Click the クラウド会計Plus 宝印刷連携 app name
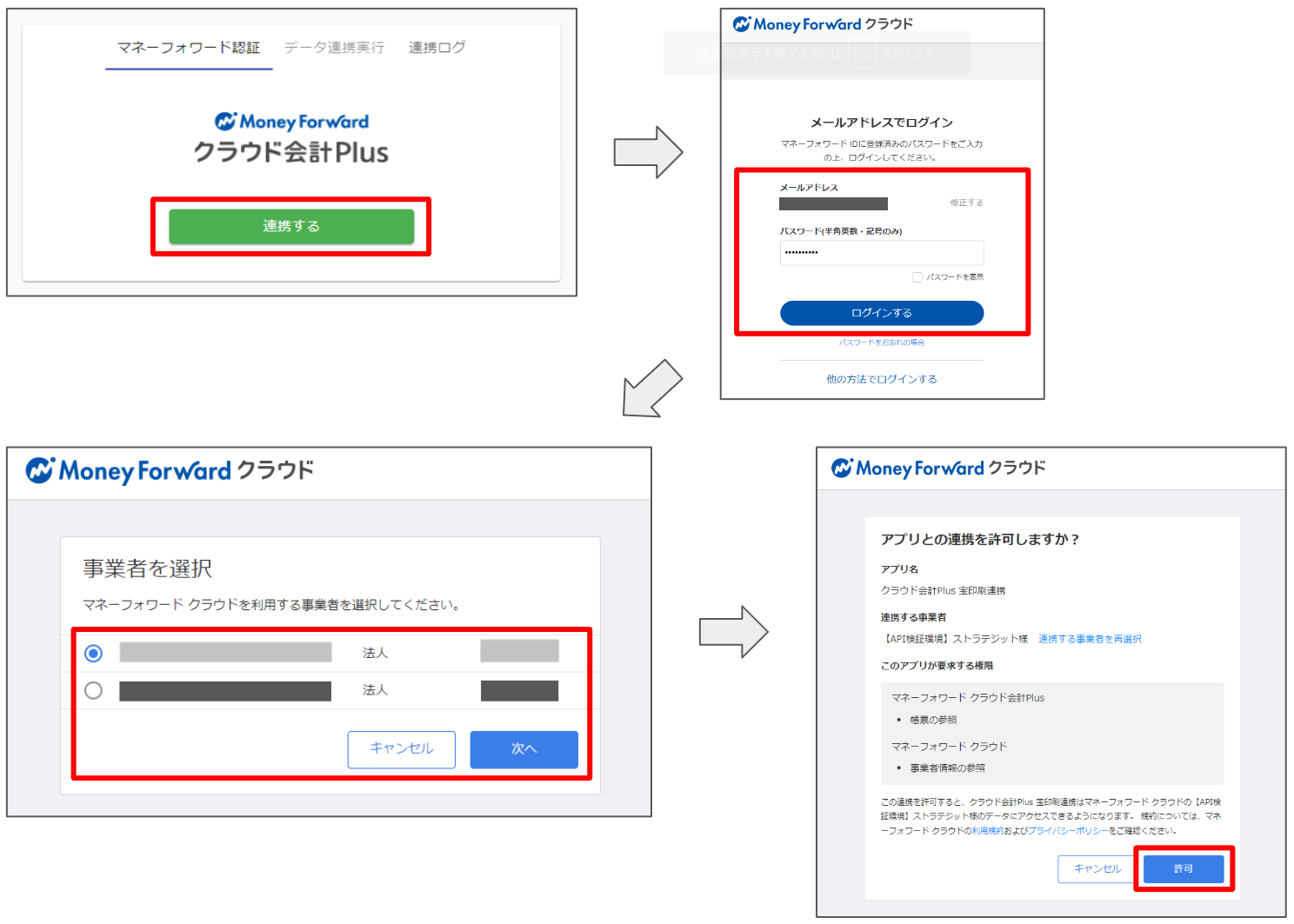The height and width of the screenshot is (924, 1294). pyautogui.click(x=944, y=591)
